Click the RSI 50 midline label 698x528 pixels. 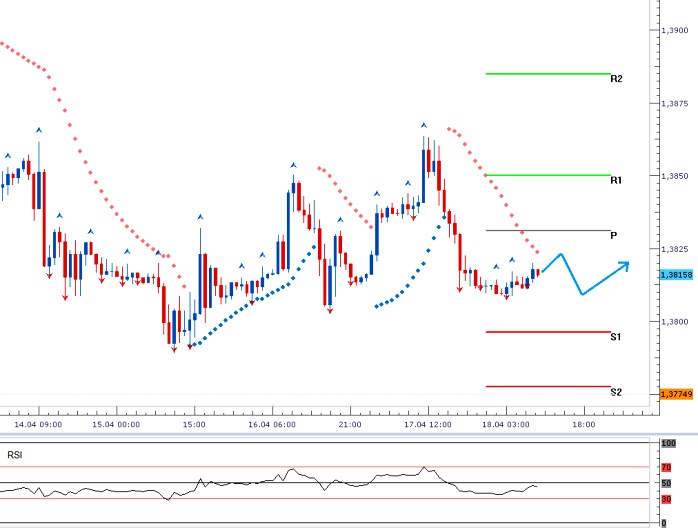(666, 483)
